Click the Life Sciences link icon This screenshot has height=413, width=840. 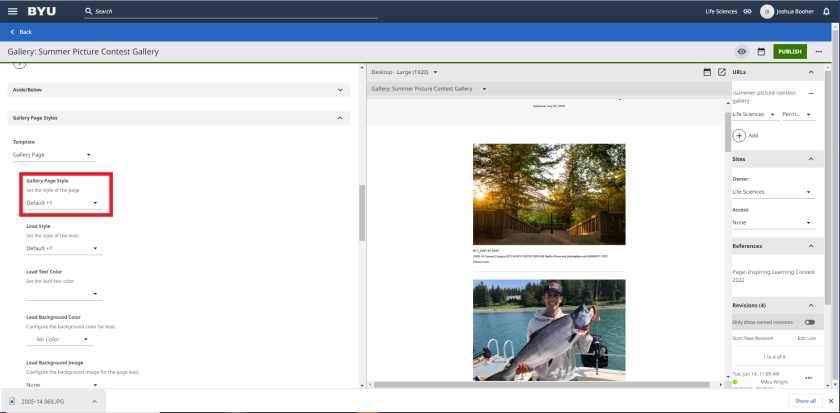point(747,11)
